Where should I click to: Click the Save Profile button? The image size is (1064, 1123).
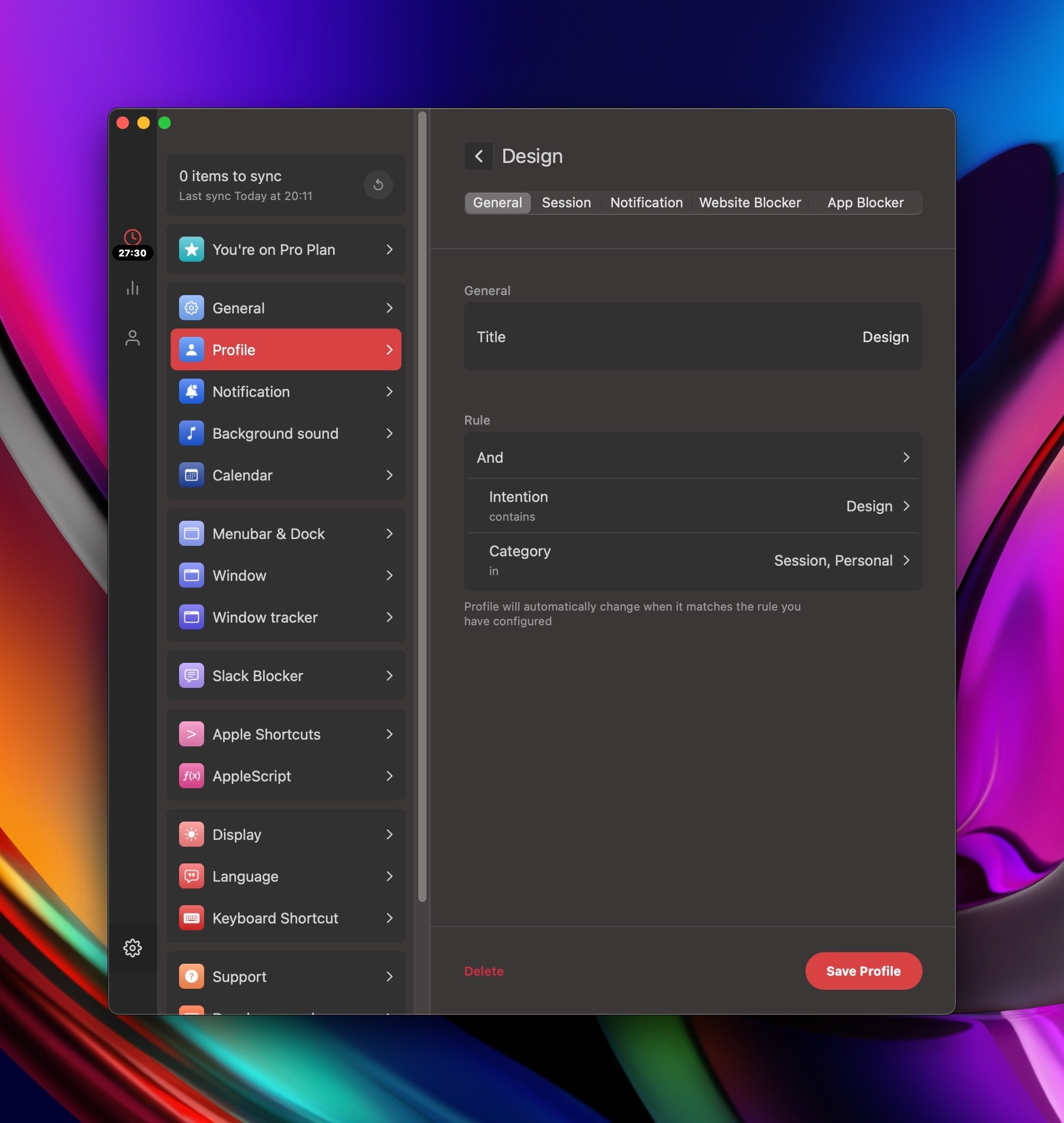click(x=862, y=971)
